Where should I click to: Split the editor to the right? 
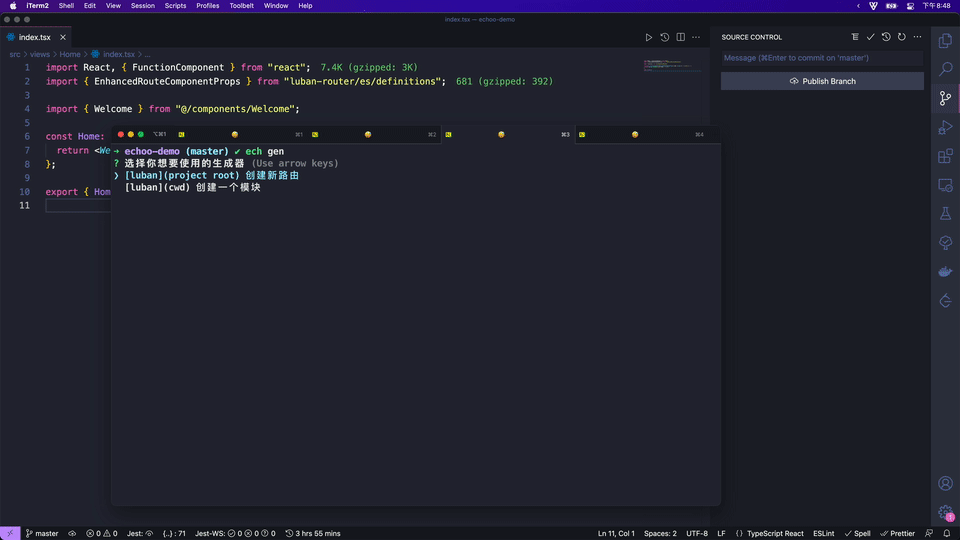click(x=680, y=37)
